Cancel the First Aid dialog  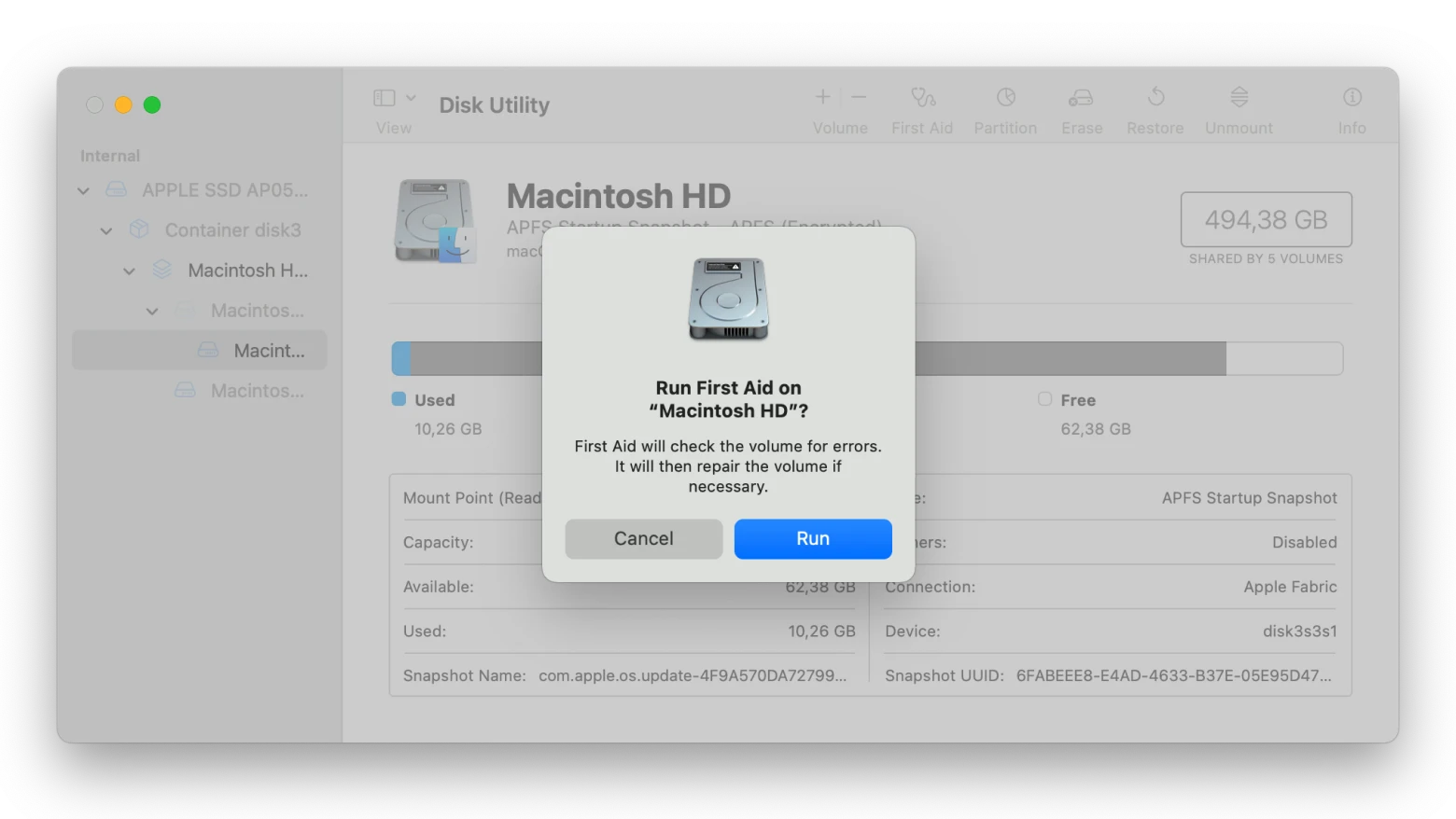(644, 539)
